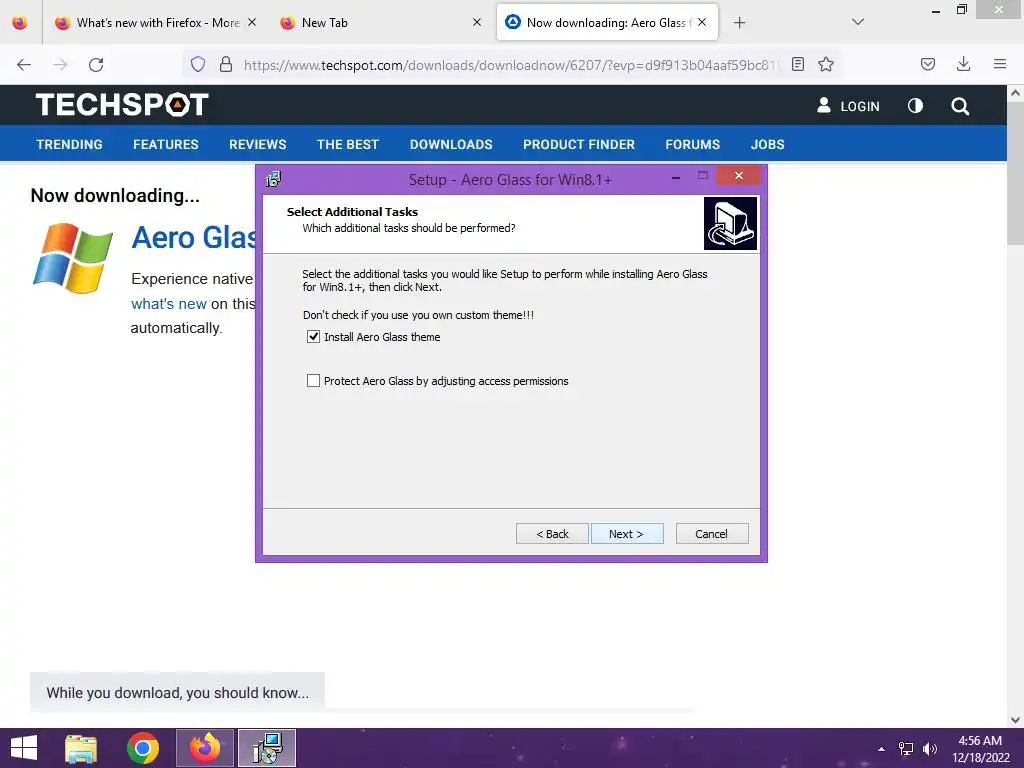Click the Setup installer taskbar icon
The image size is (1024, 768).
266,748
